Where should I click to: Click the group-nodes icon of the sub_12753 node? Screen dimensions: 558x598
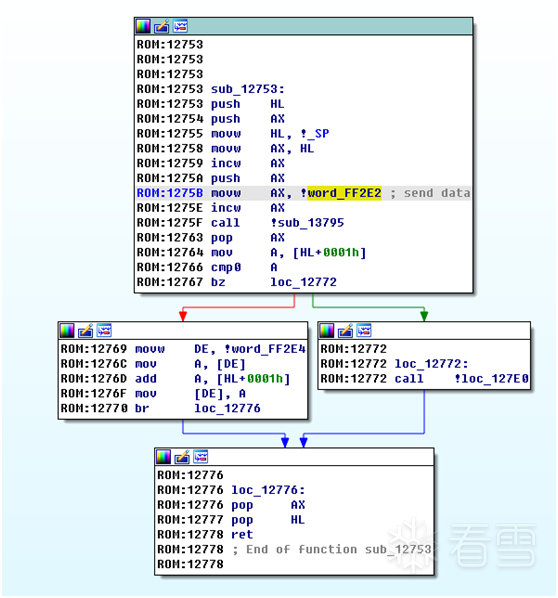point(180,26)
